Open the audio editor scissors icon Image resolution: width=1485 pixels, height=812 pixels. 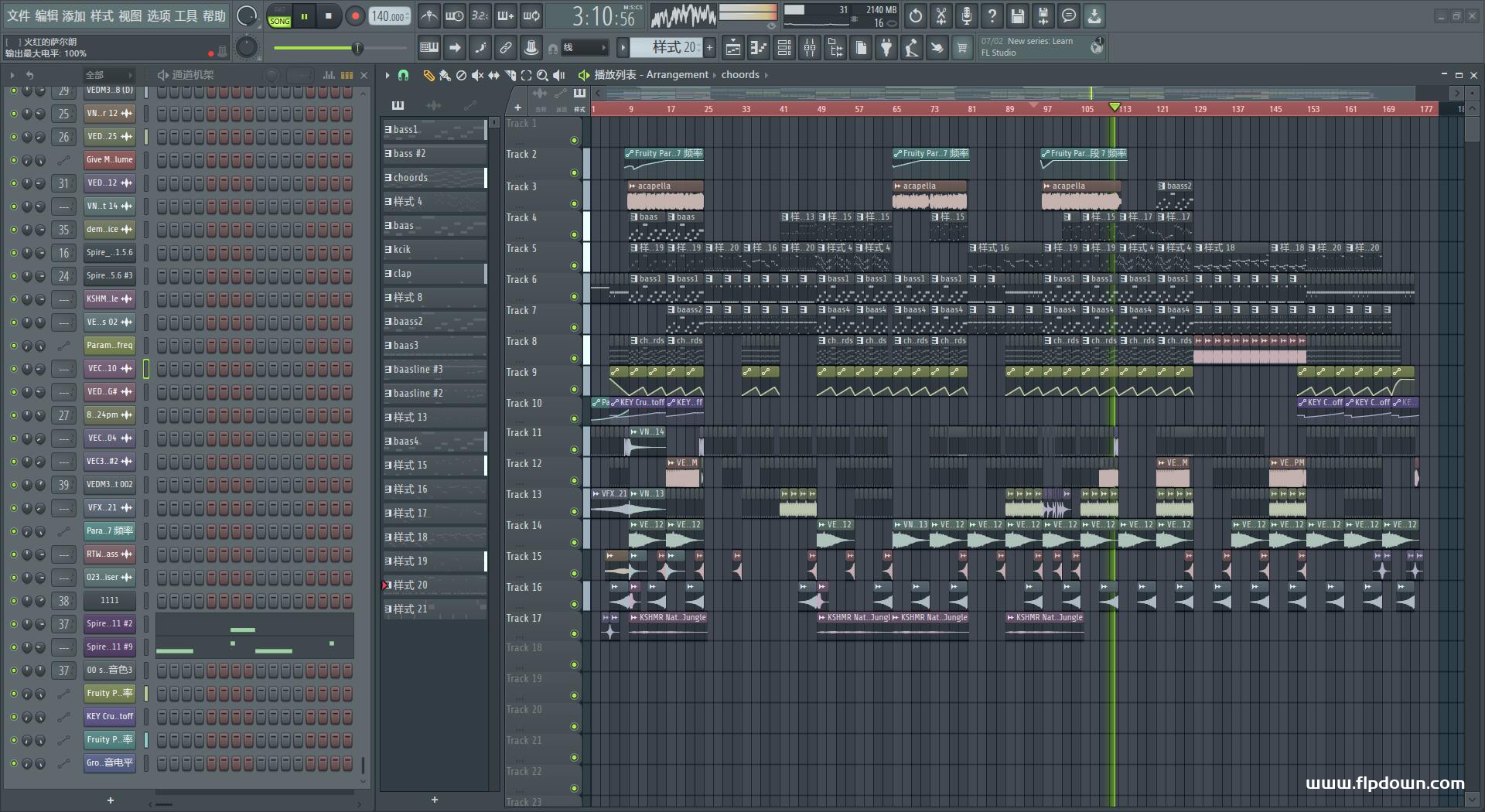[x=941, y=15]
